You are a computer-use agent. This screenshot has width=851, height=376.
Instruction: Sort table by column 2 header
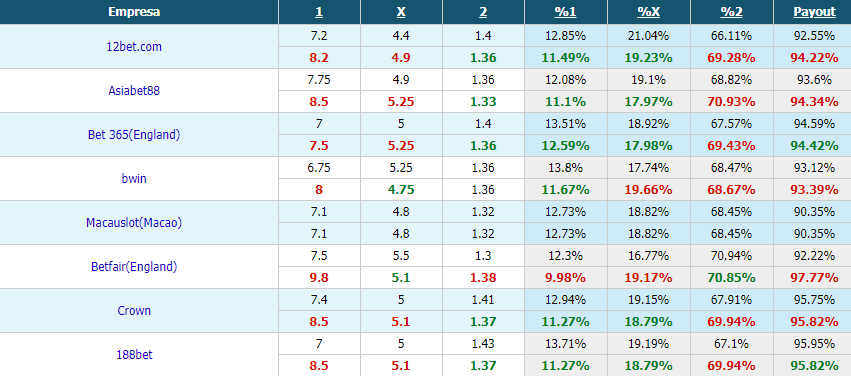click(483, 12)
